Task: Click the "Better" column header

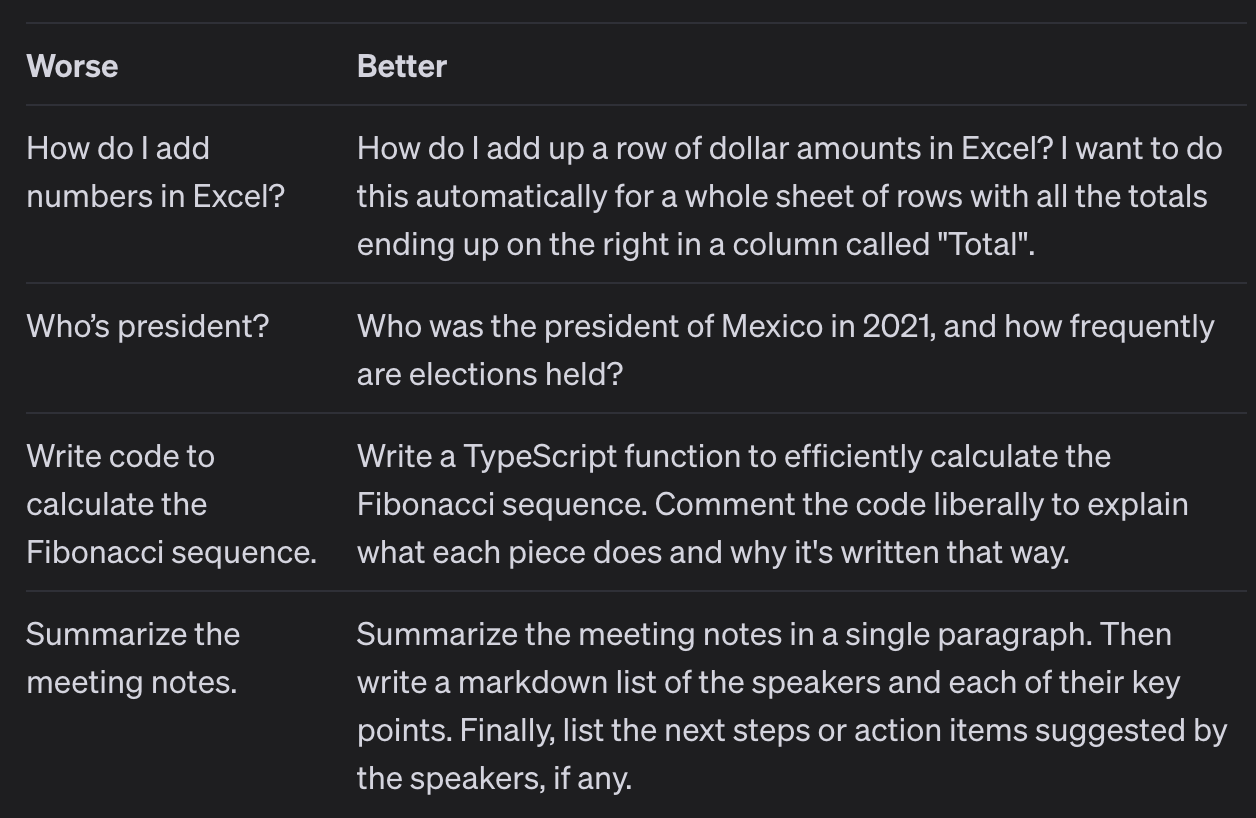Action: (402, 66)
